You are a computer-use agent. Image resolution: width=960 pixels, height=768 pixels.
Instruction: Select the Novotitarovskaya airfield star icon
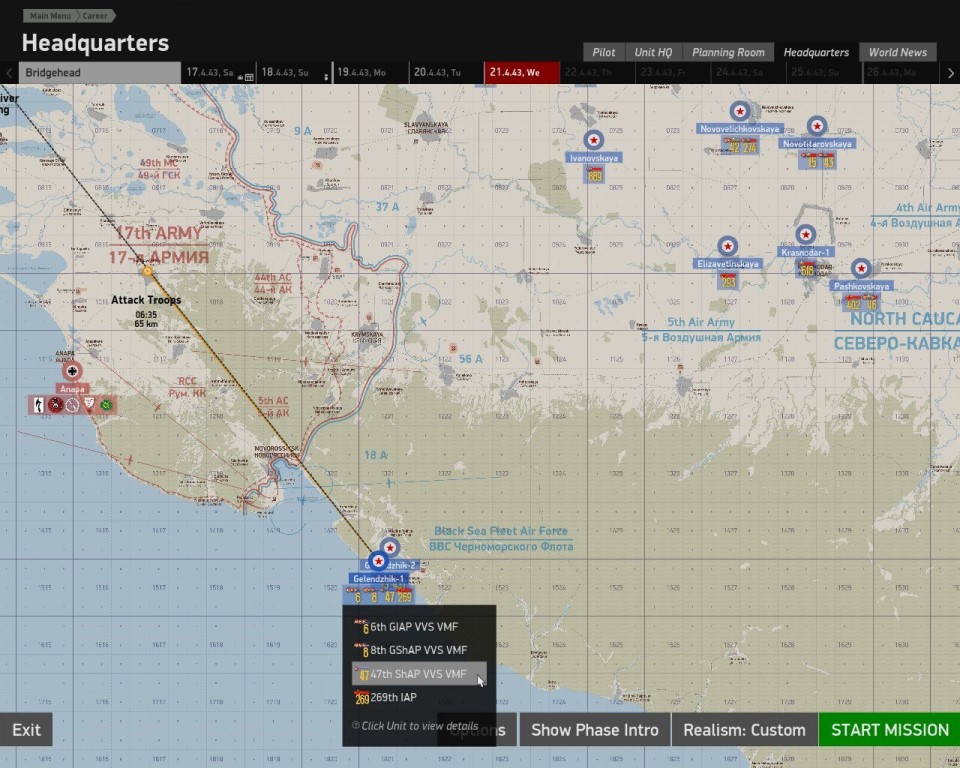(817, 127)
